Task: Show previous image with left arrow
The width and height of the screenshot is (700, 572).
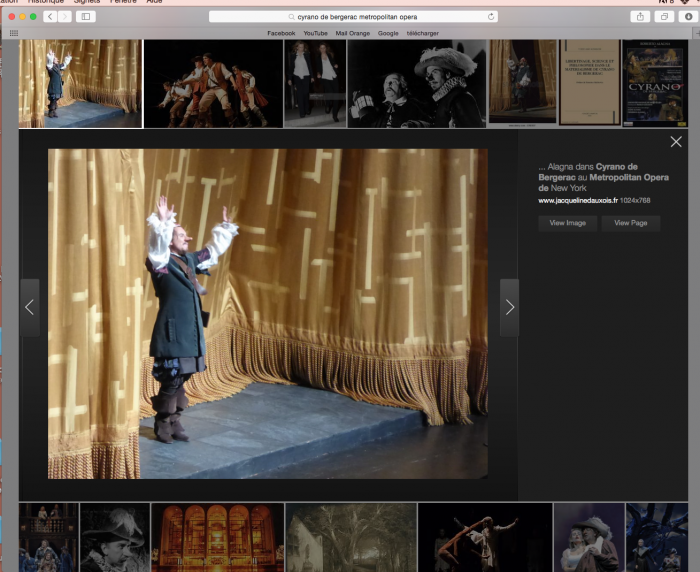Action: point(29,307)
